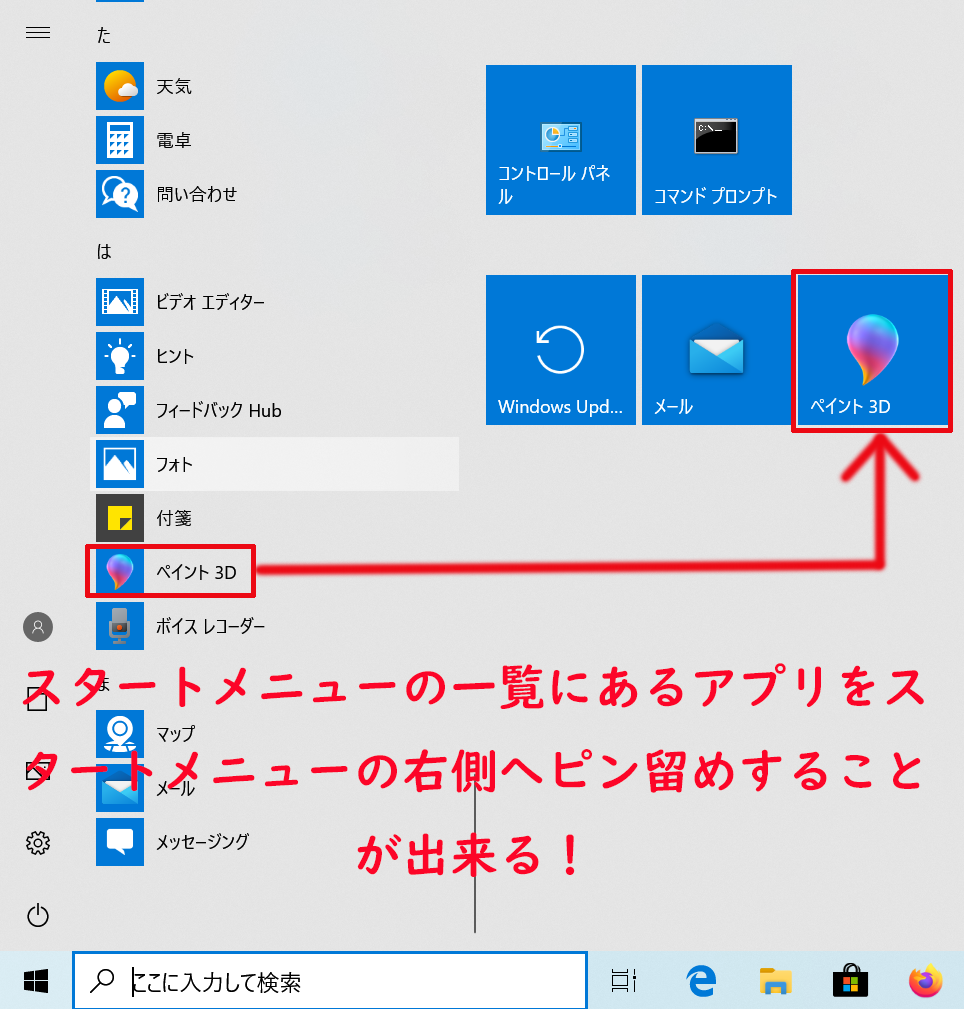Open File Explorer on taskbar
This screenshot has width=964, height=1009.
tap(775, 981)
